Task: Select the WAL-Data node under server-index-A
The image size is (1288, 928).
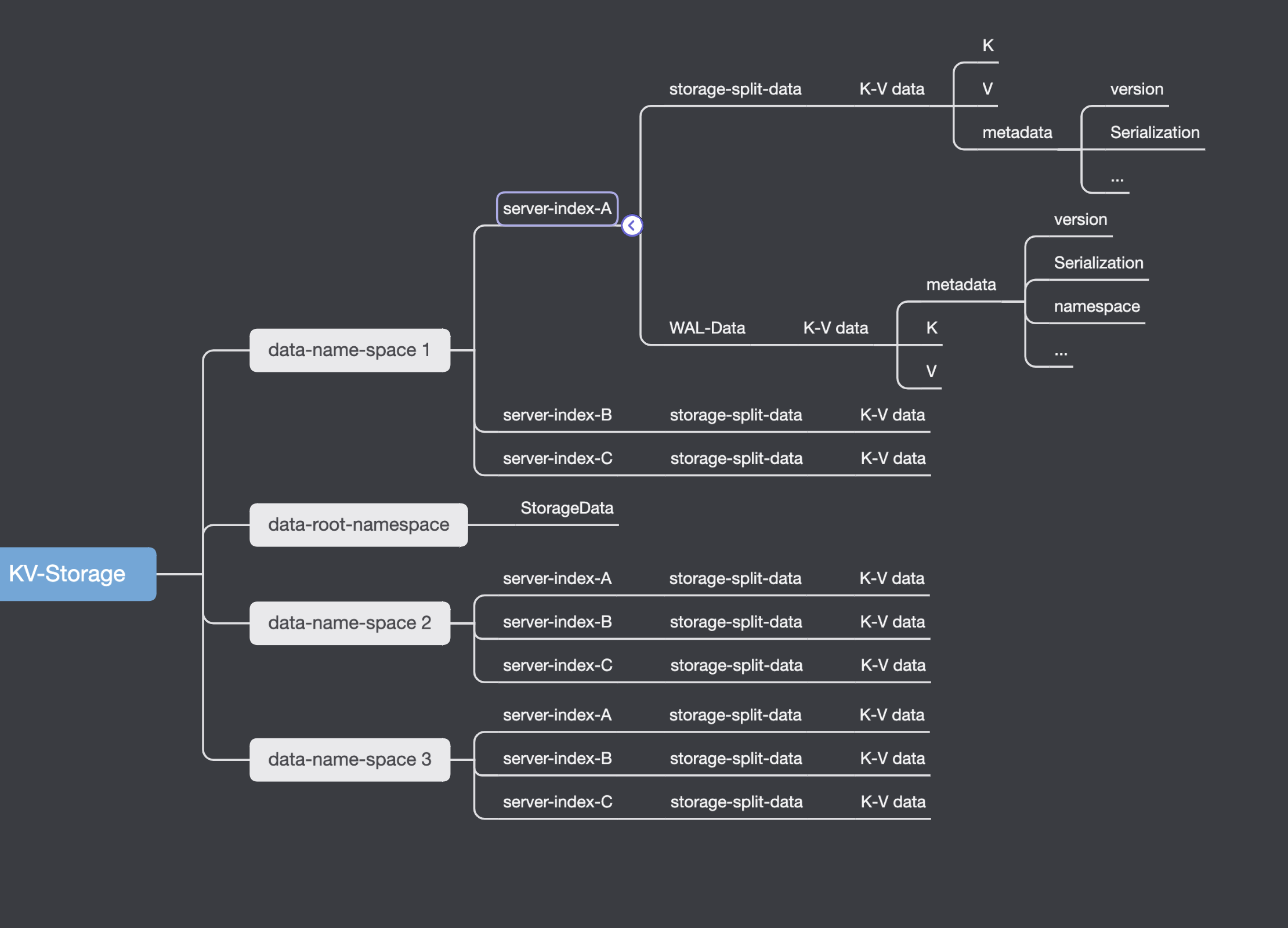Action: pyautogui.click(x=707, y=328)
